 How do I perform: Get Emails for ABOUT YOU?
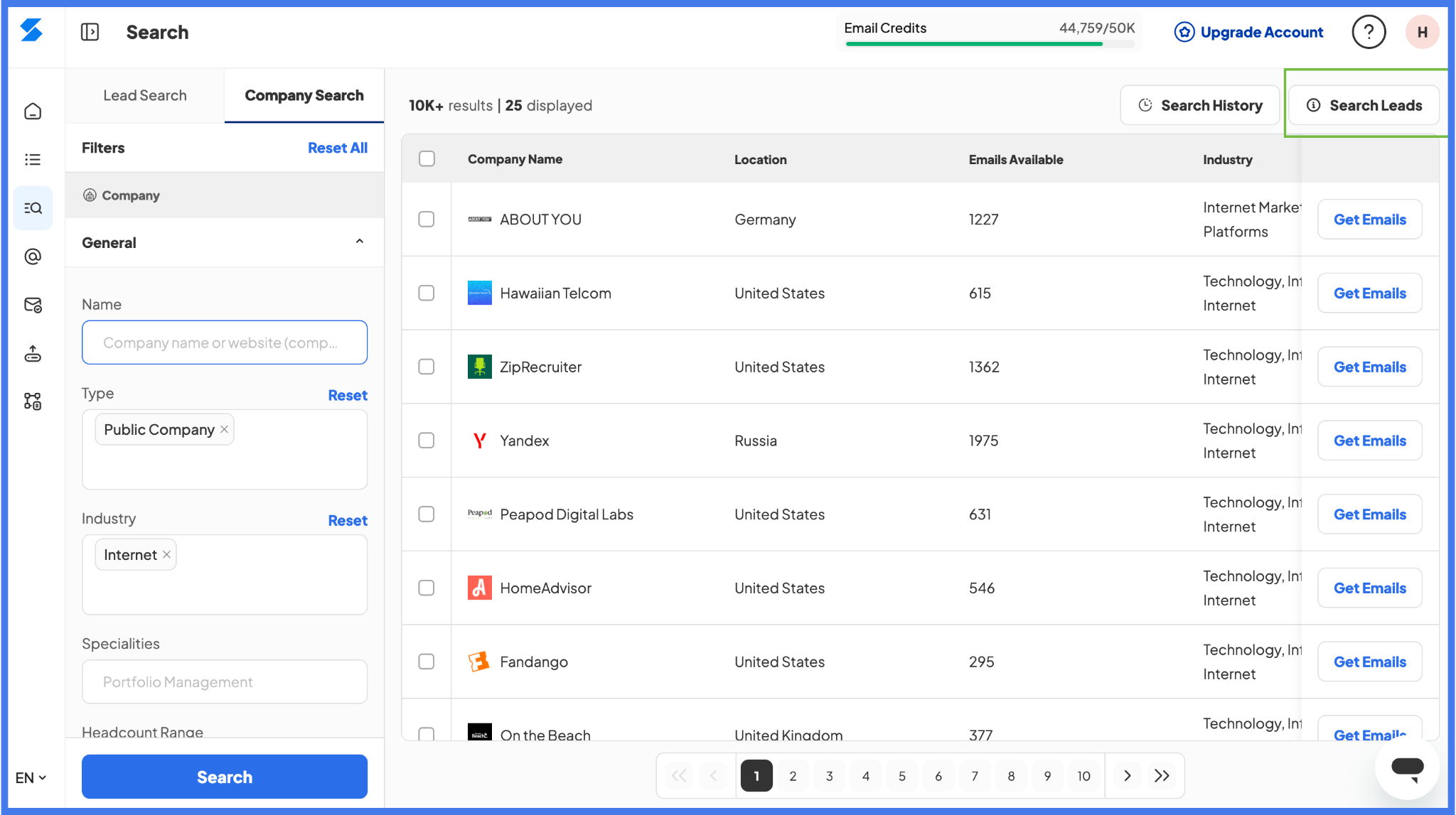1370,219
